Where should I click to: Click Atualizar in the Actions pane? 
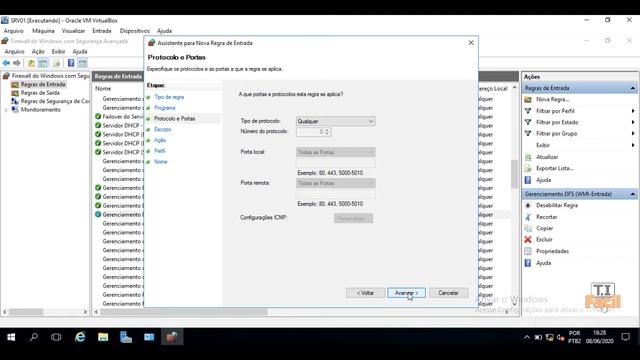click(547, 157)
